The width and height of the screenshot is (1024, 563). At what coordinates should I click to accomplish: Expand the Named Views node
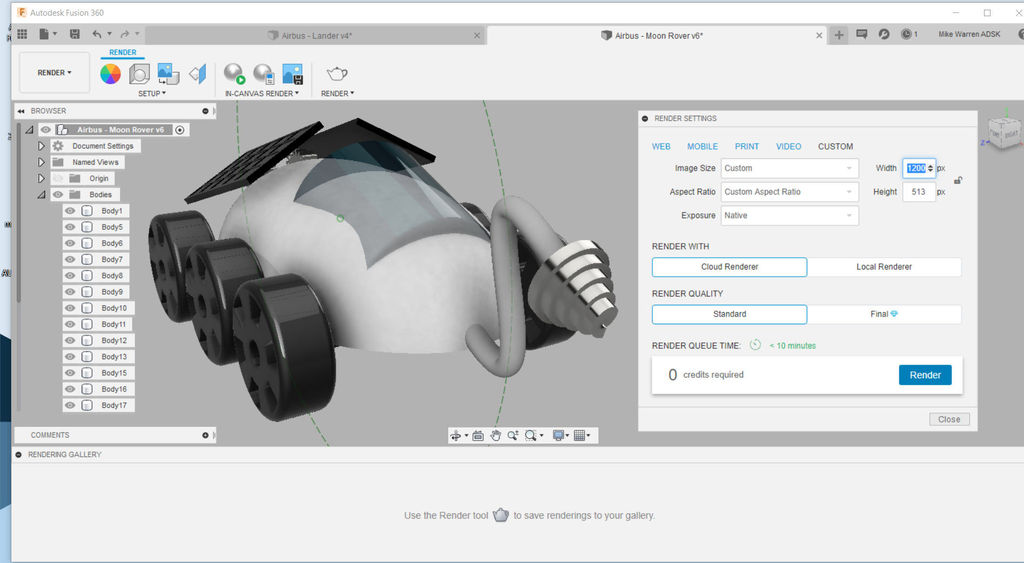click(41, 162)
